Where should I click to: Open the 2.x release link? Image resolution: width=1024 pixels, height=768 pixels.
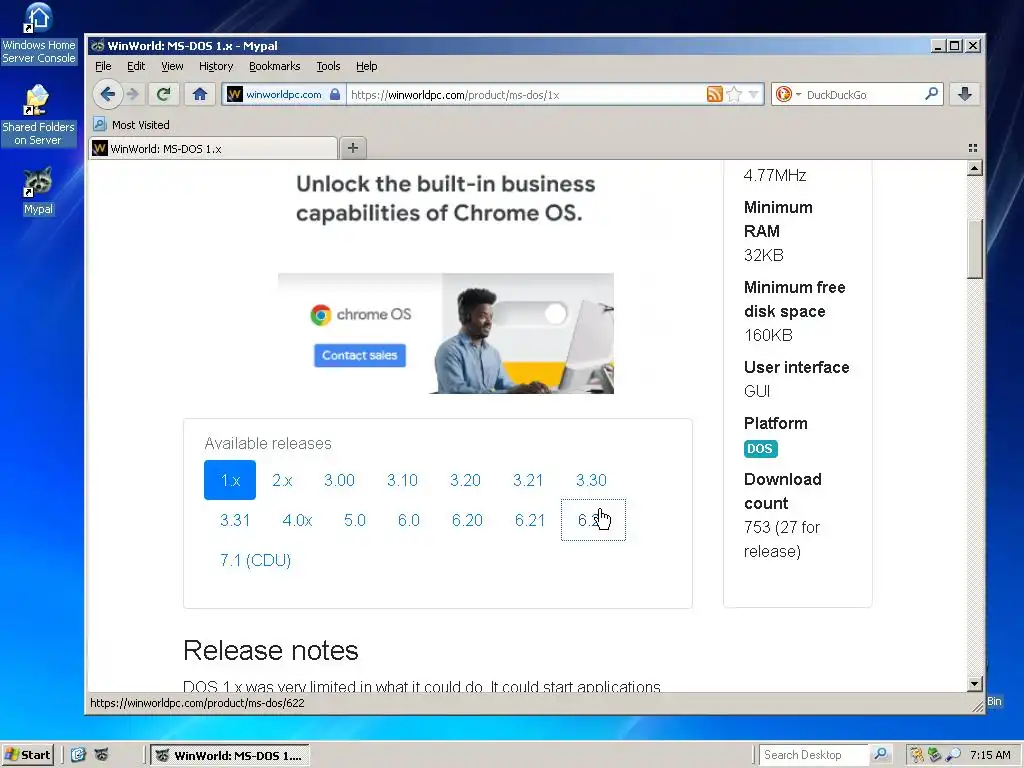point(282,480)
